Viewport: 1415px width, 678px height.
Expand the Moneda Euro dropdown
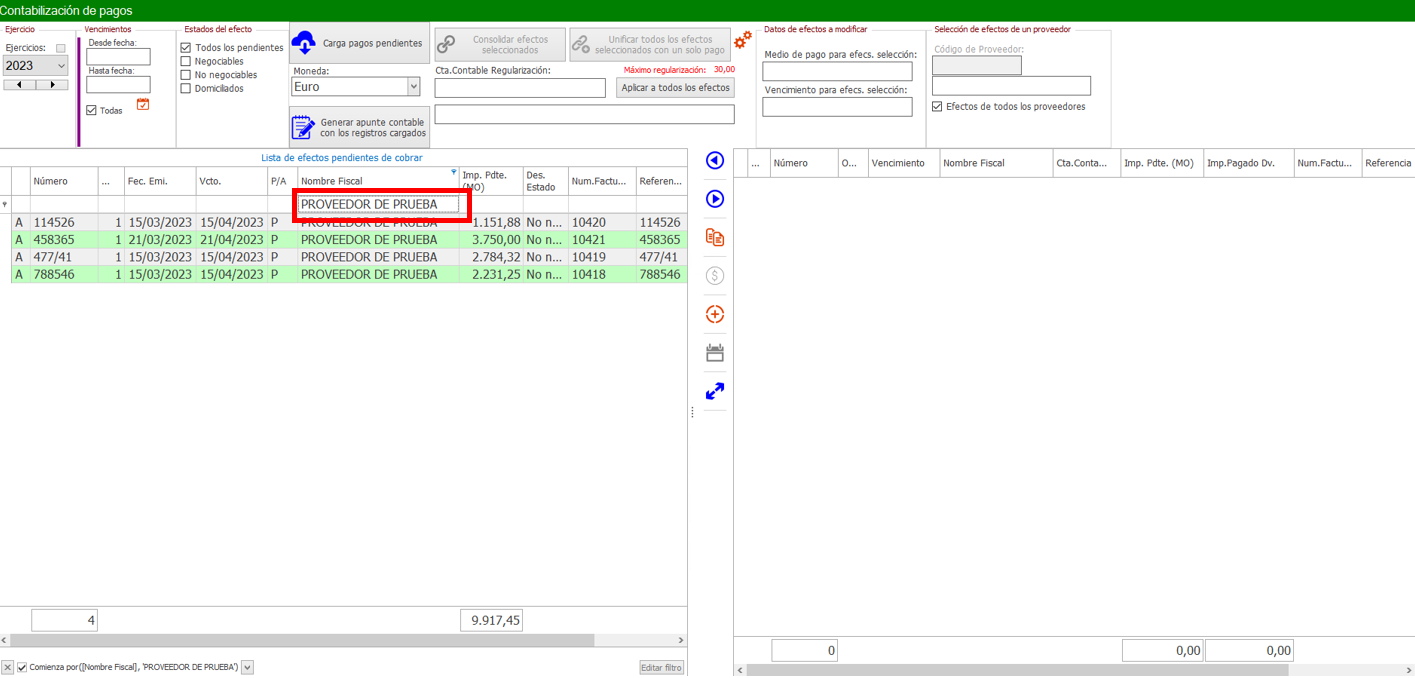pyautogui.click(x=413, y=87)
